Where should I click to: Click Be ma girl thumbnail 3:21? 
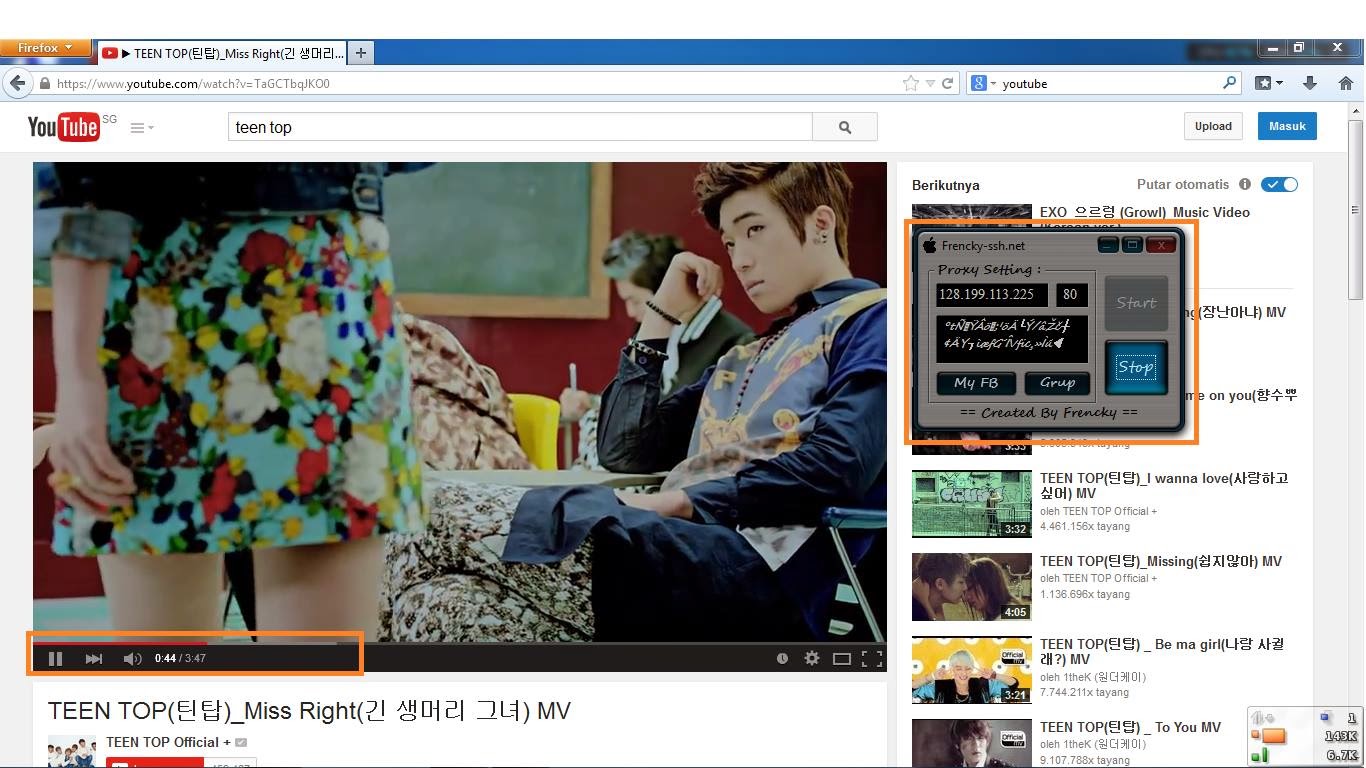click(972, 670)
